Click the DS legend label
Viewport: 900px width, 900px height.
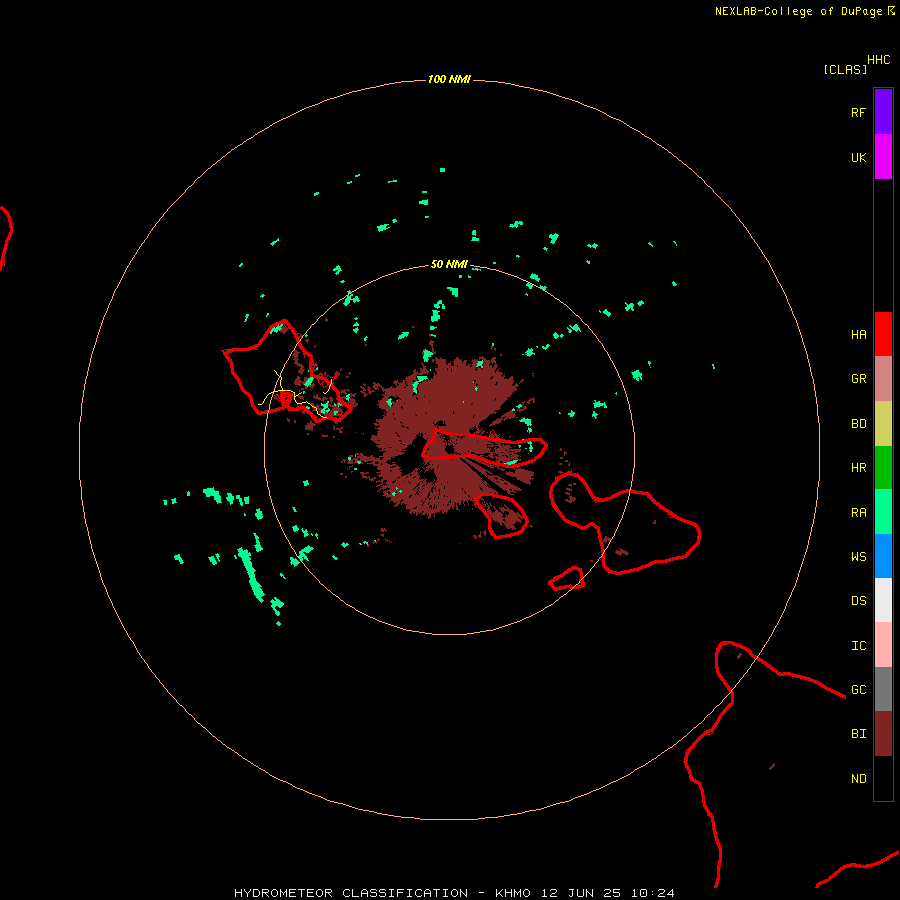tap(858, 601)
